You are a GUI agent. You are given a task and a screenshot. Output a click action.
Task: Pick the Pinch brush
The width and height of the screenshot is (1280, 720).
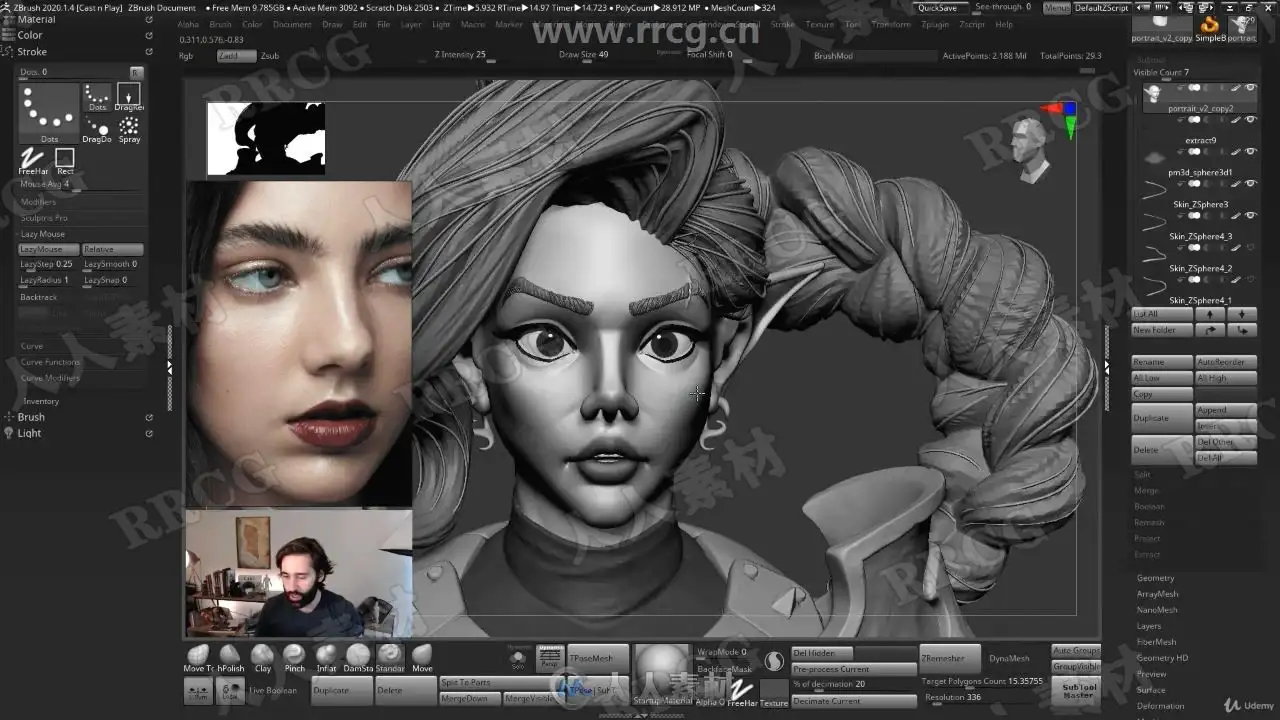tap(294, 658)
